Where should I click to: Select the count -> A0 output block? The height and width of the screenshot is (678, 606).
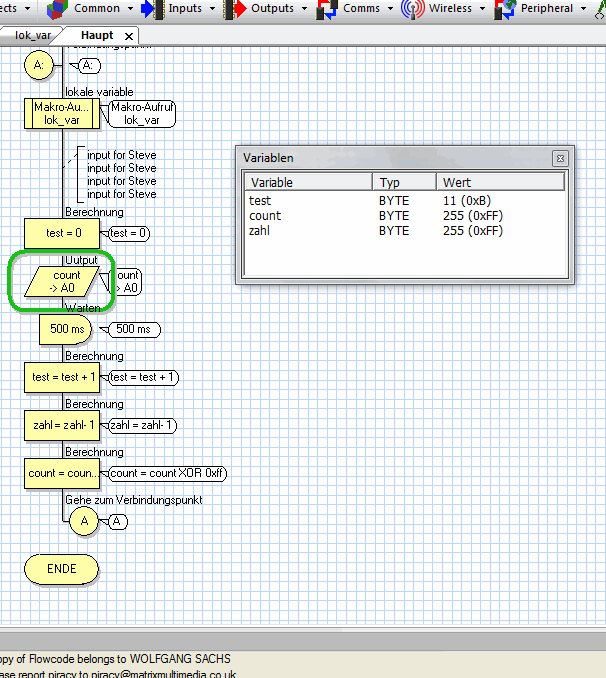pyautogui.click(x=62, y=281)
